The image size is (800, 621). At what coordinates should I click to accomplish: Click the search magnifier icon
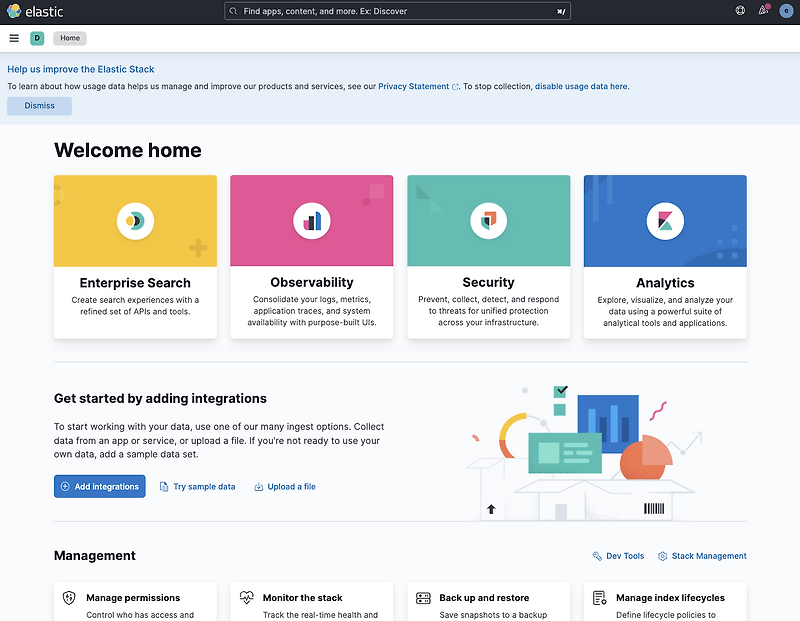coord(233,11)
